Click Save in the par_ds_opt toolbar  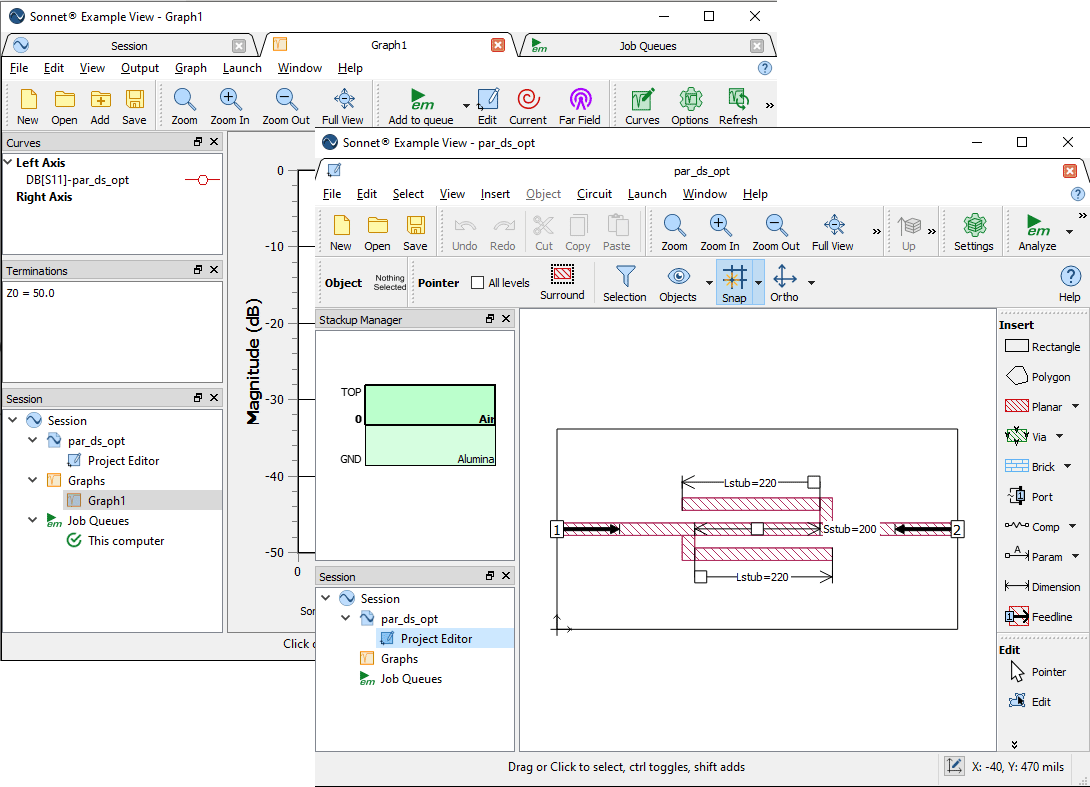coord(415,233)
